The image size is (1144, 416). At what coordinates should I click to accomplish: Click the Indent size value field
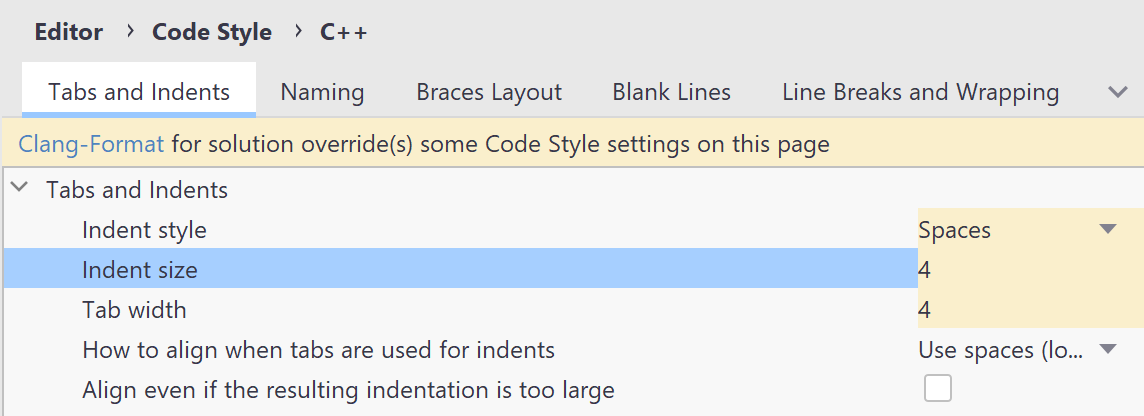point(1028,270)
